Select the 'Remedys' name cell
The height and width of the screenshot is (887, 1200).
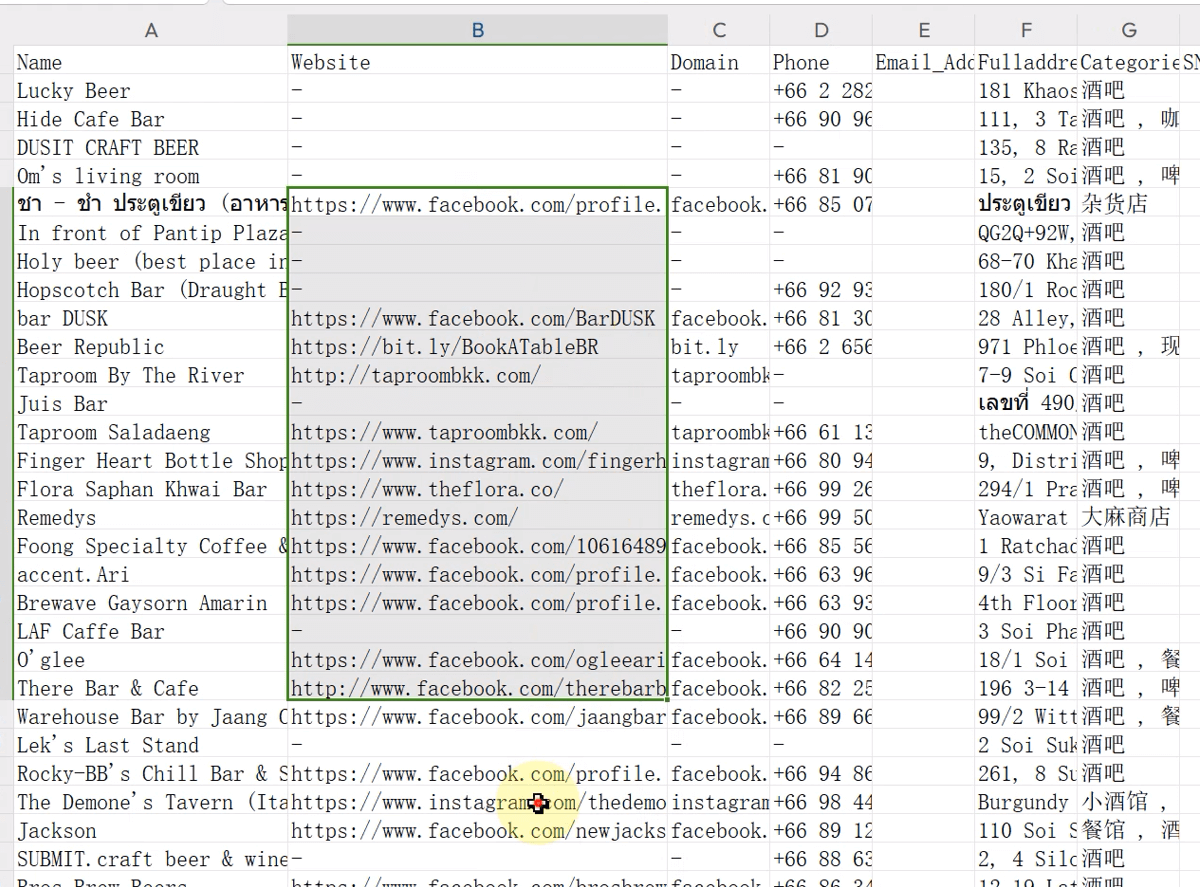pos(151,518)
